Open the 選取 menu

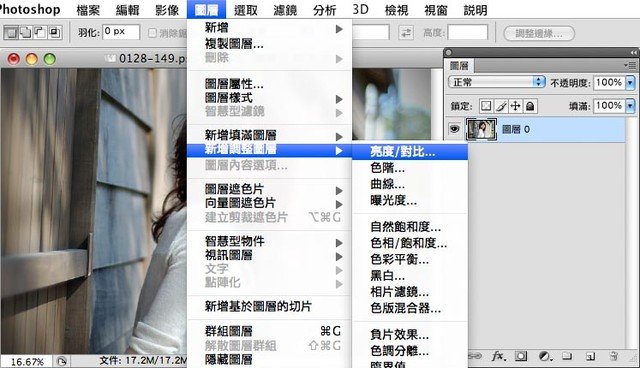point(246,10)
